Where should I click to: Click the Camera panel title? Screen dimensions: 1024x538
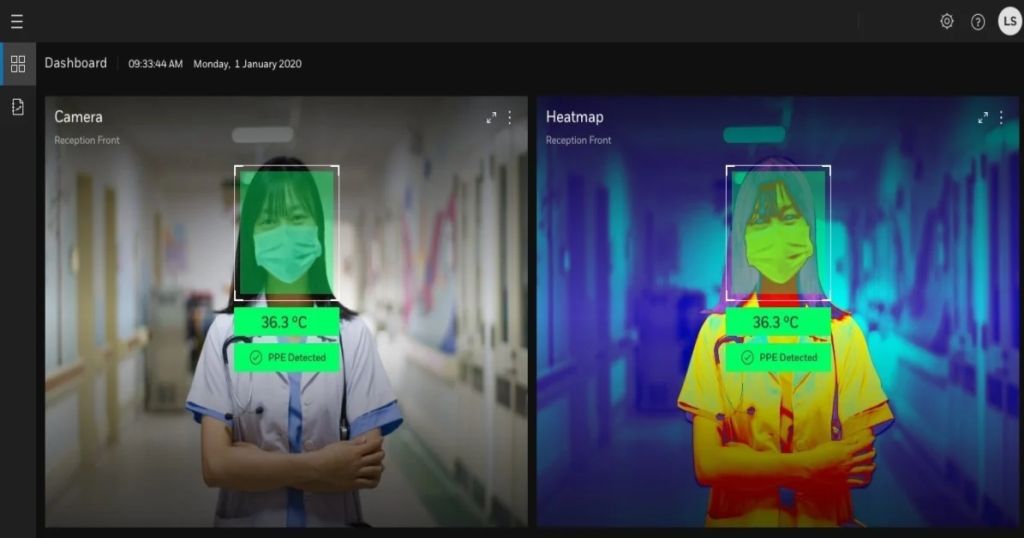pos(78,117)
